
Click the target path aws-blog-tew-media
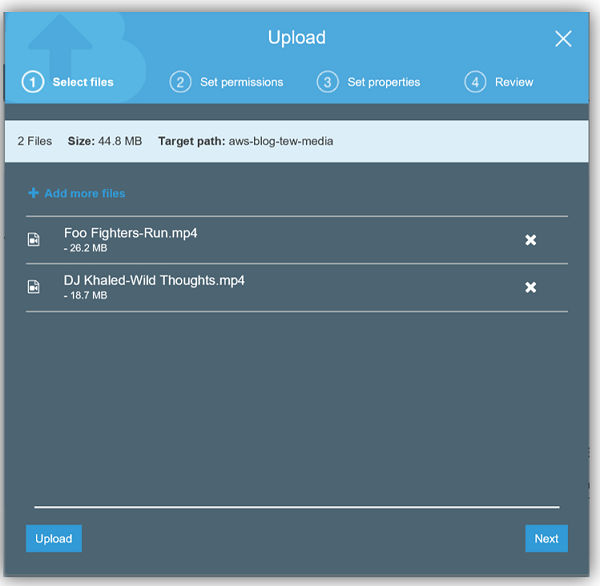280,141
